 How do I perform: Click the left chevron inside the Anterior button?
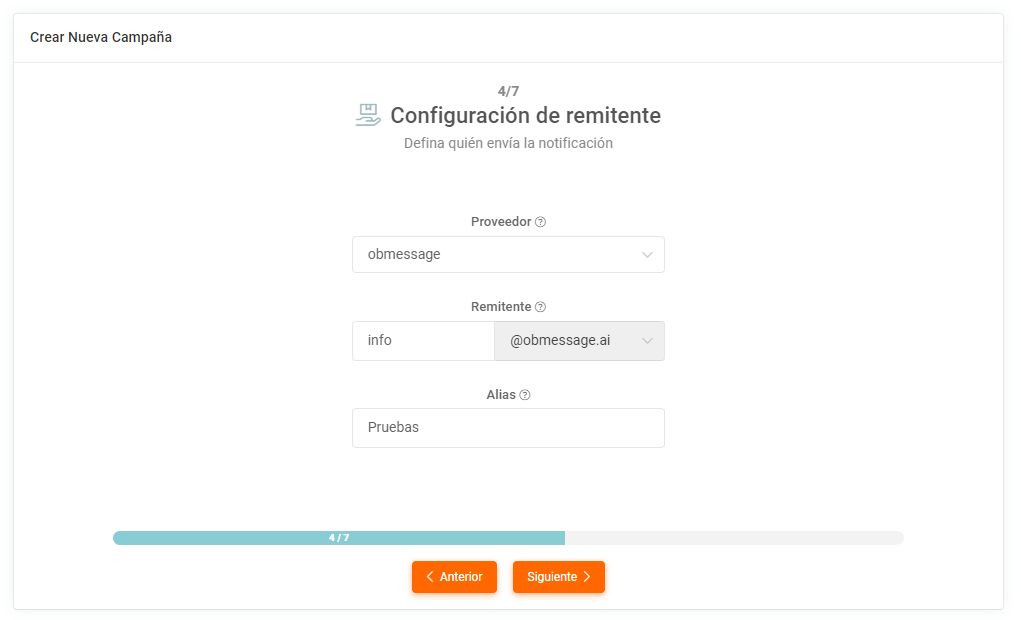point(430,577)
